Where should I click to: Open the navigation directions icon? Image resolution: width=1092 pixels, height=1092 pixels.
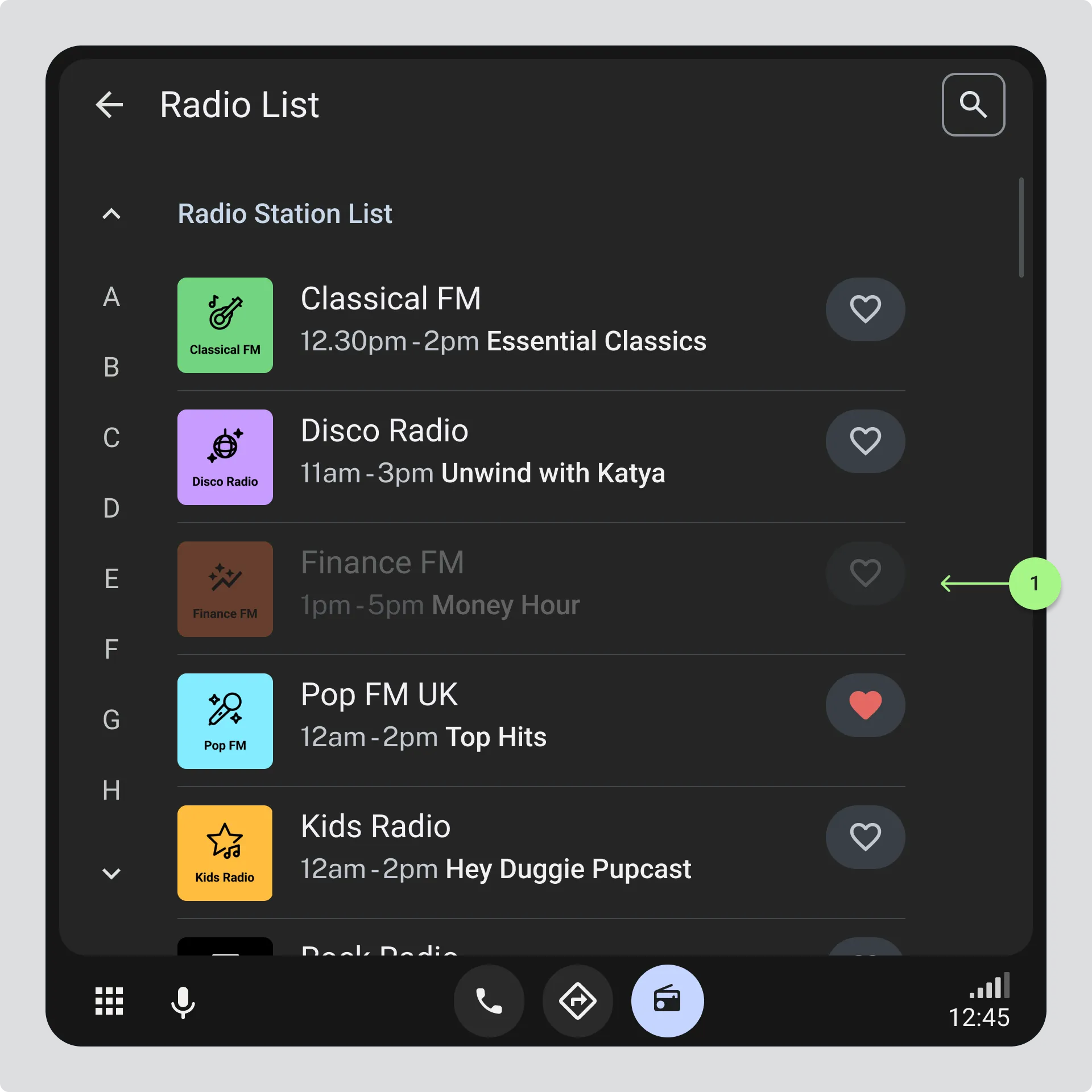[x=578, y=1000]
